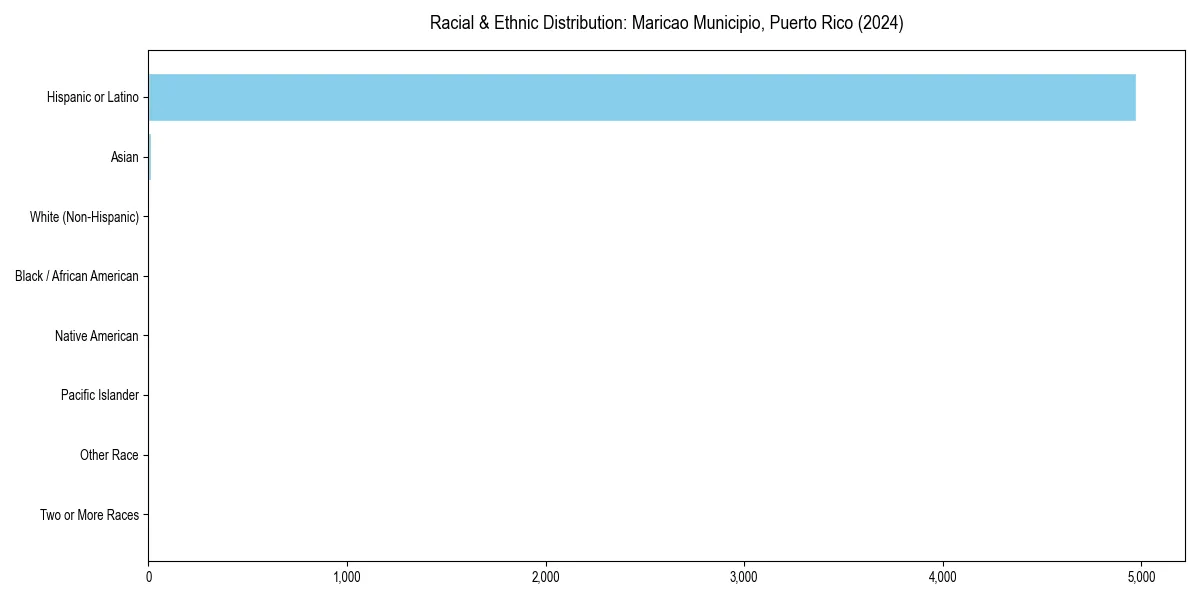Select the White (Non-Hispanic) label
Viewport: 1200px width, 600px height.
(85, 217)
